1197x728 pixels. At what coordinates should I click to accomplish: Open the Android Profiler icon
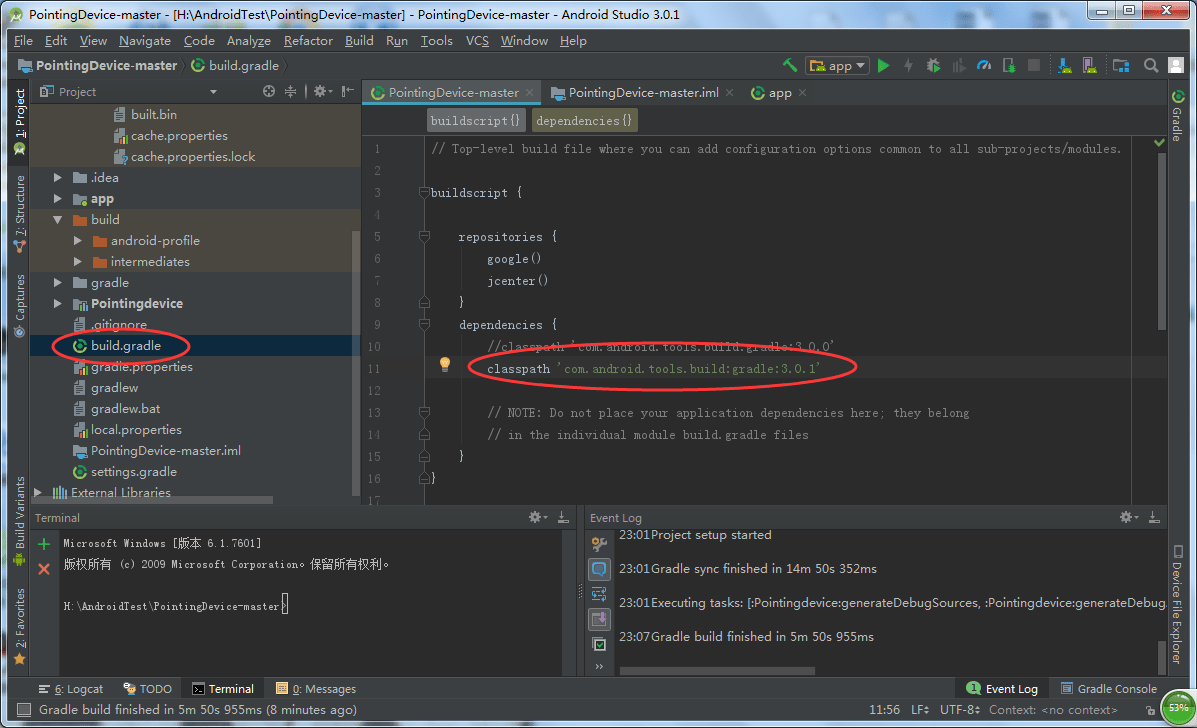pyautogui.click(x=984, y=65)
